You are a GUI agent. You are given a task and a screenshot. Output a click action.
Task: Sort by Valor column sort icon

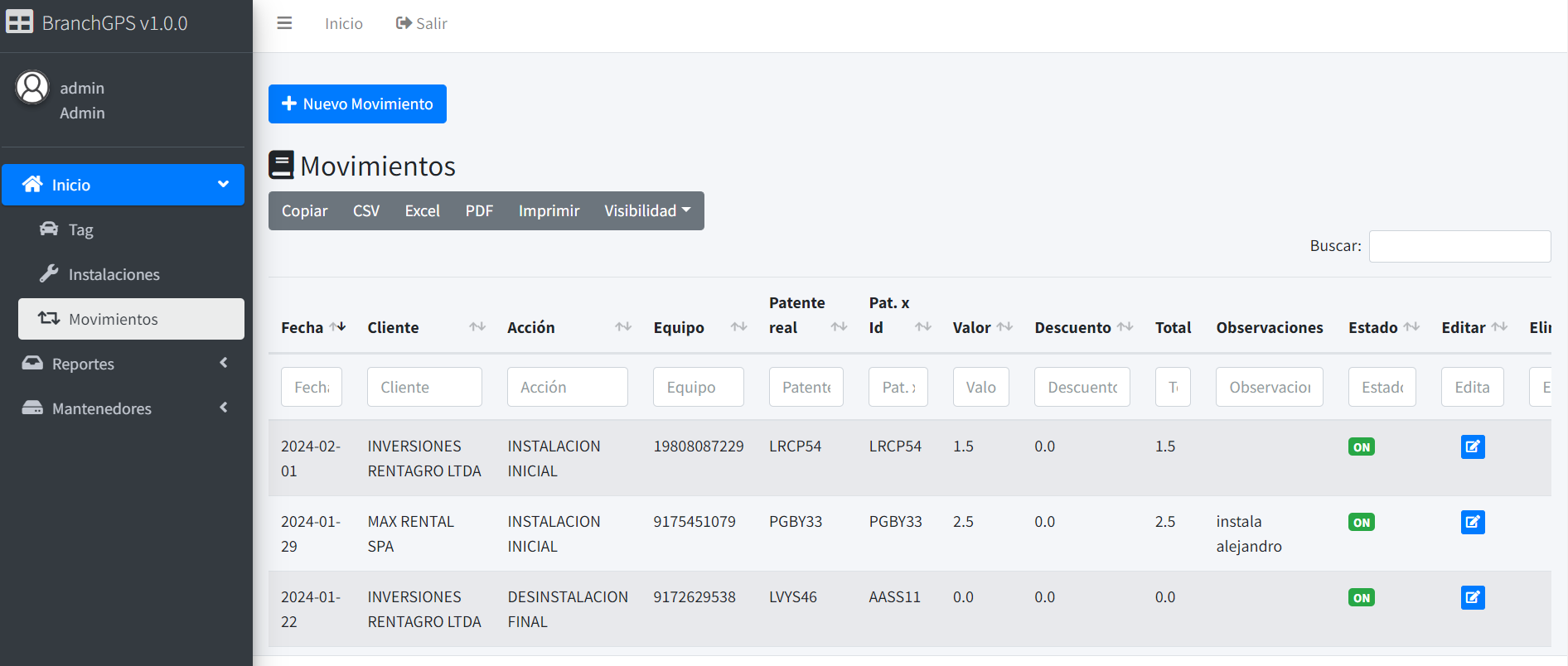click(x=1004, y=327)
